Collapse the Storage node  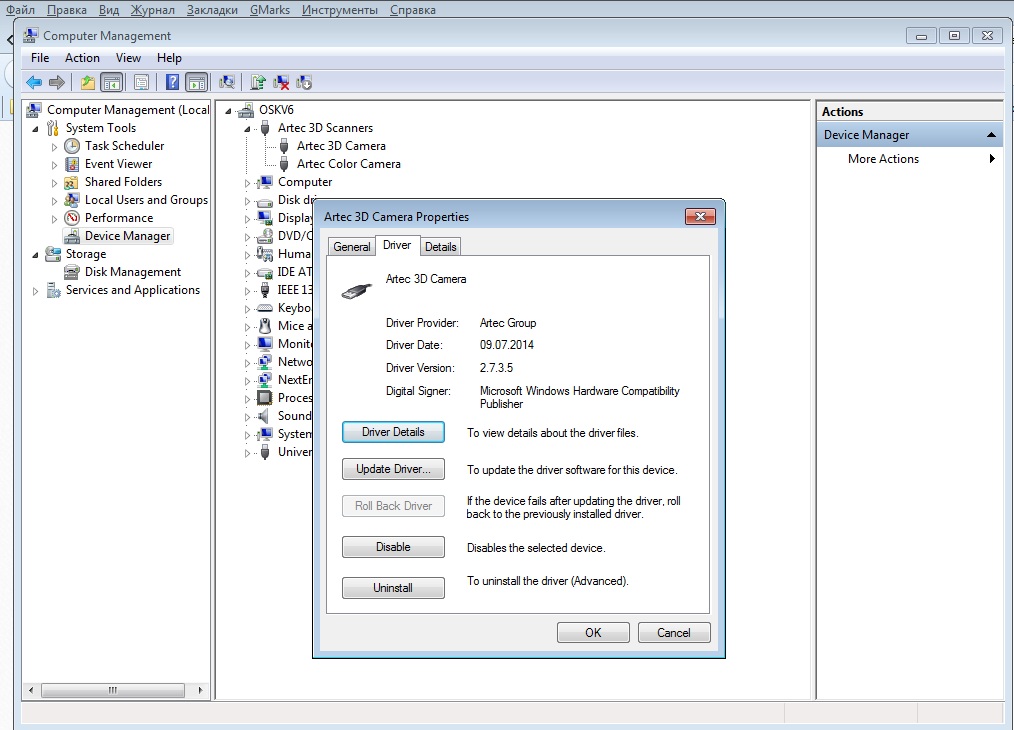point(36,255)
